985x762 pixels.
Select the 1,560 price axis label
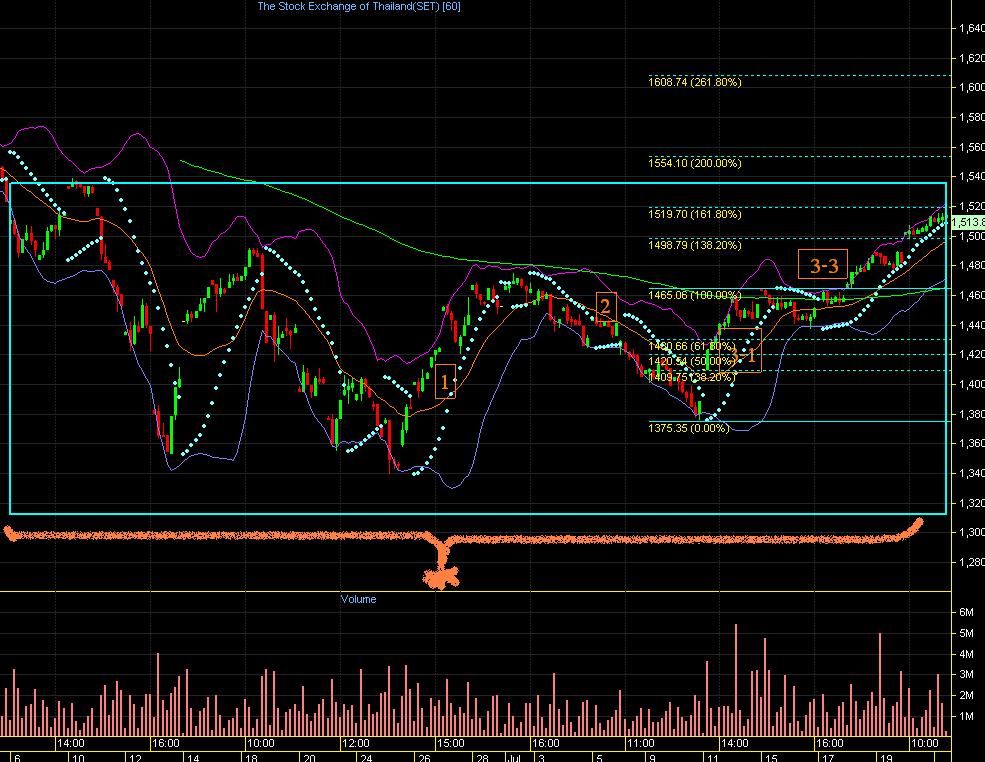click(971, 147)
